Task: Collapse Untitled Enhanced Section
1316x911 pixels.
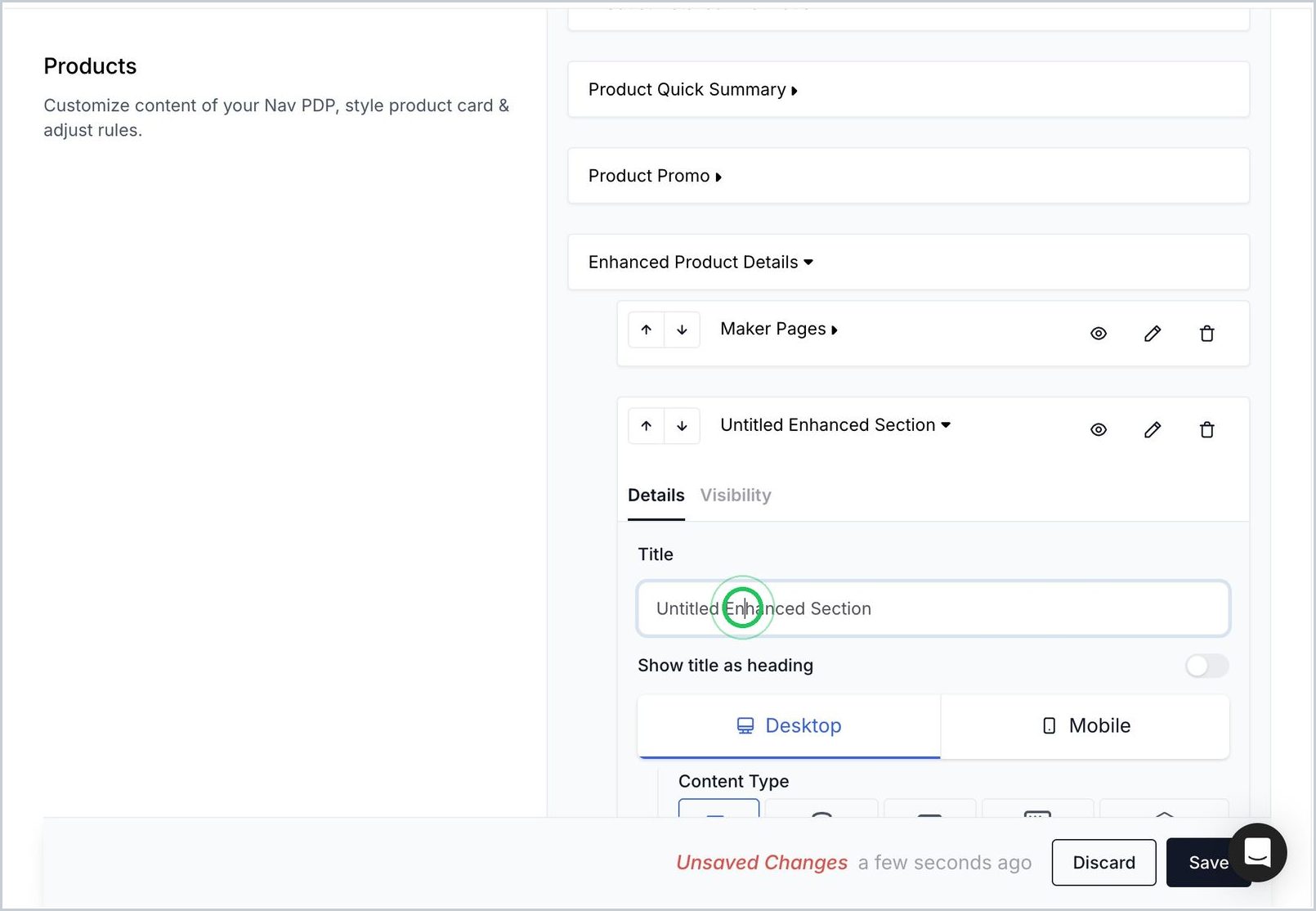Action: pos(835,425)
